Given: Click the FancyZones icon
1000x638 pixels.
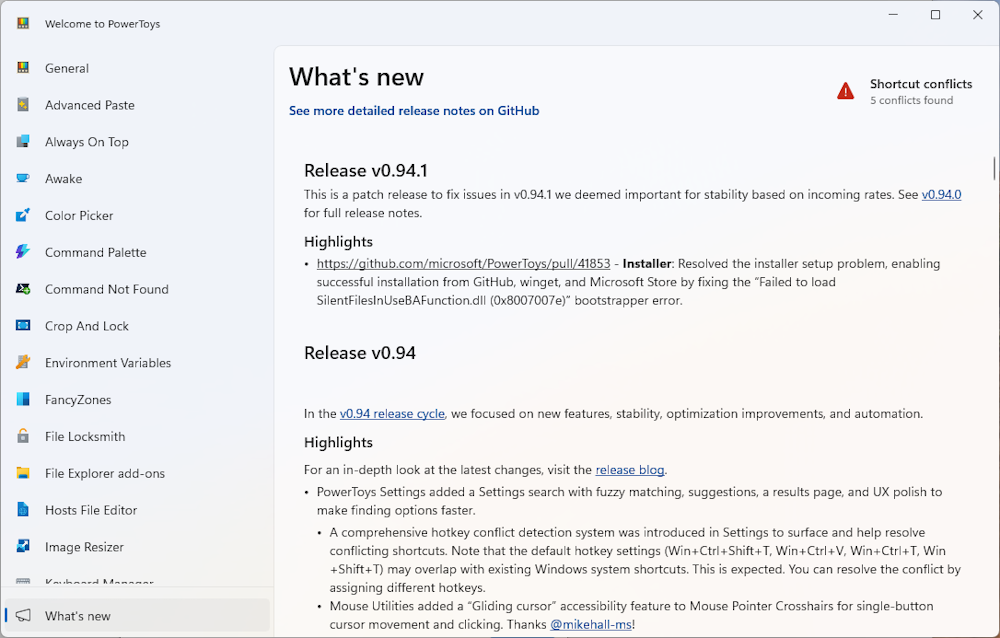Looking at the screenshot, I should pyautogui.click(x=23, y=399).
